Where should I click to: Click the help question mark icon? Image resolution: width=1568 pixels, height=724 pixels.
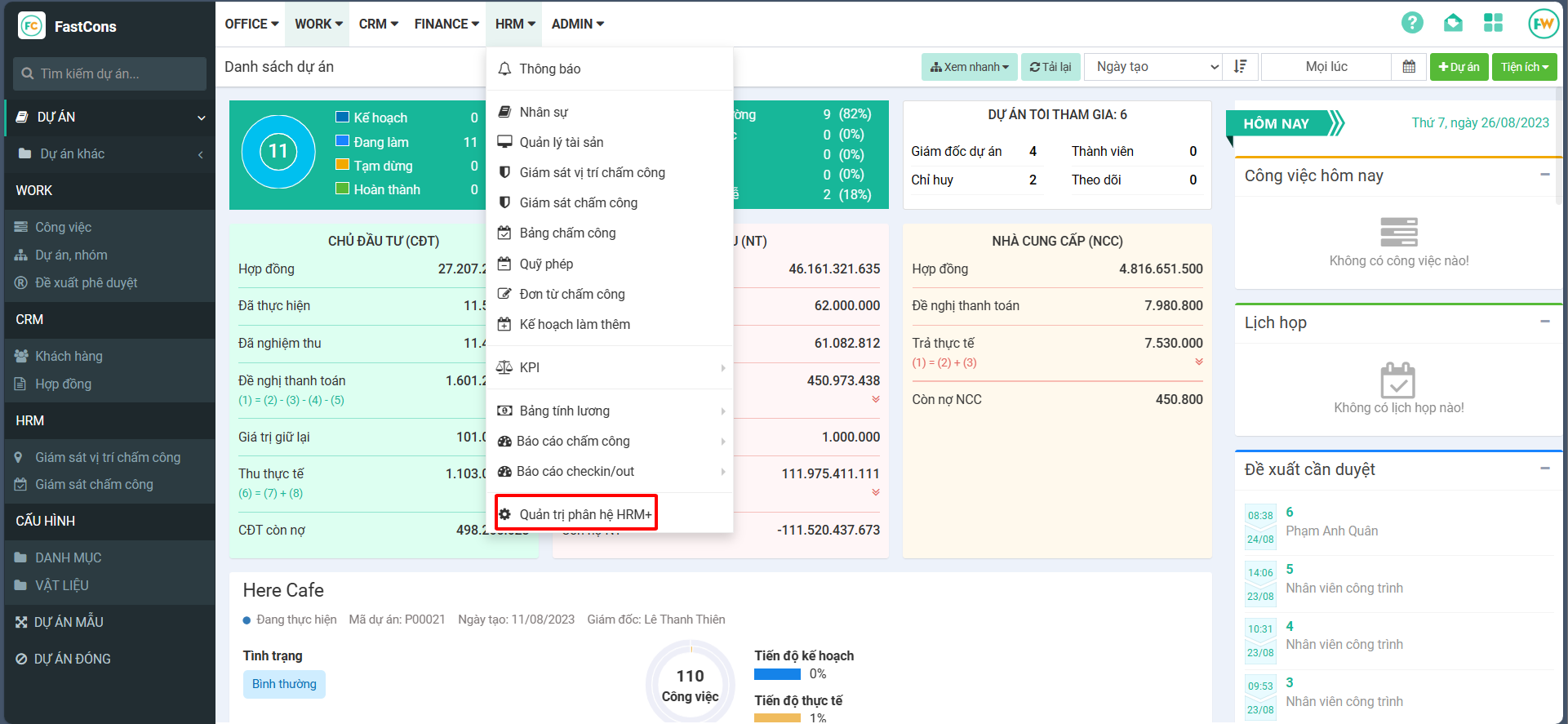[x=1412, y=23]
